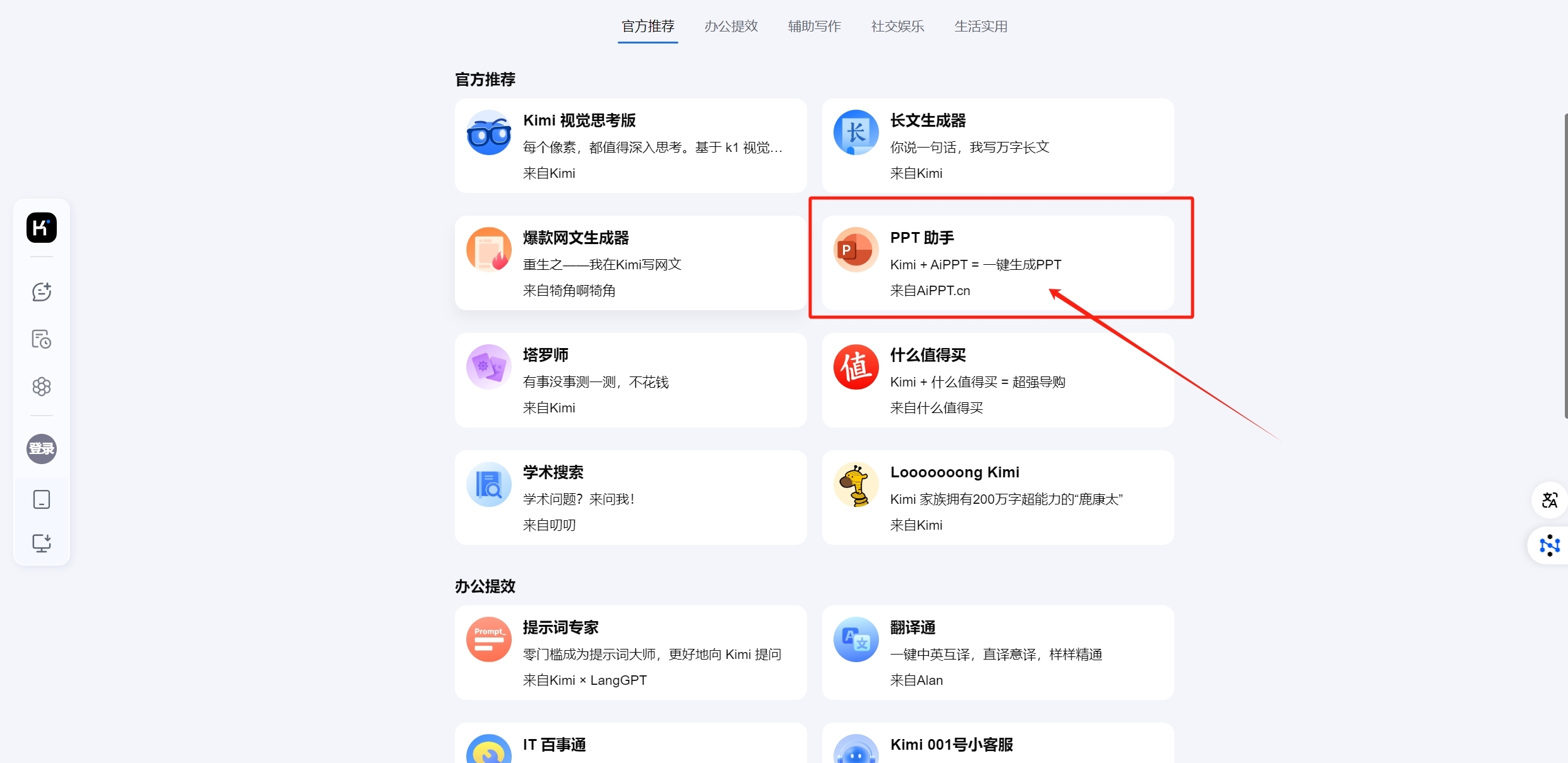
Task: Click the text 来自Alan
Action: click(916, 680)
